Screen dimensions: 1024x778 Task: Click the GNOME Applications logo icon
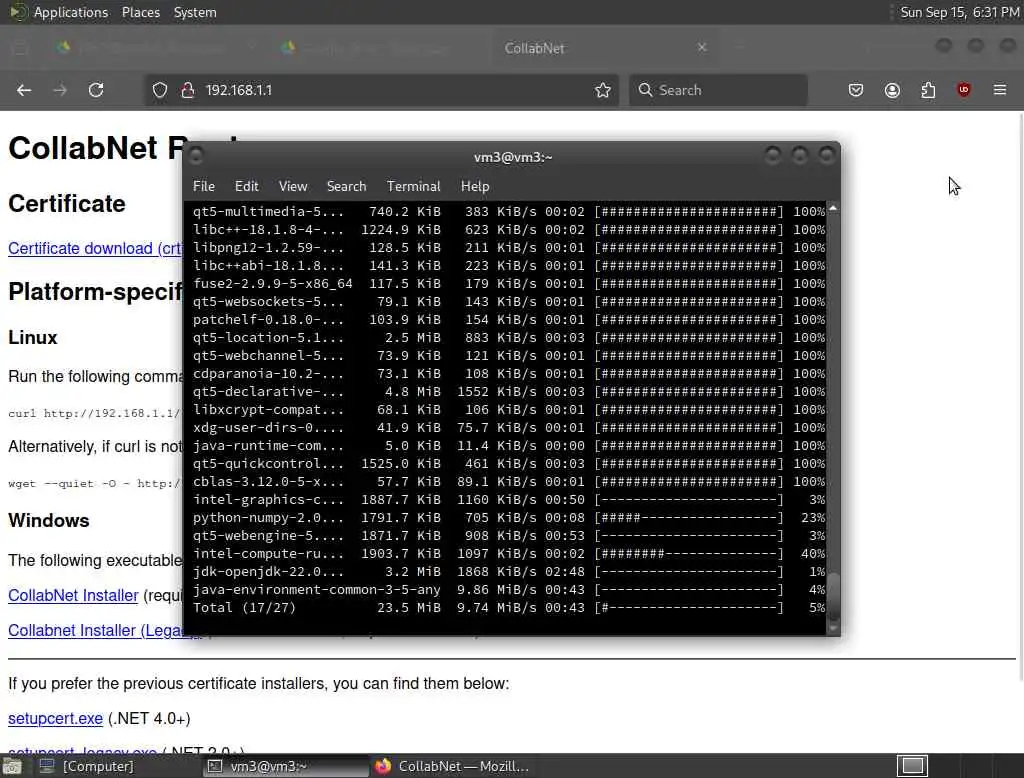click(x=18, y=12)
